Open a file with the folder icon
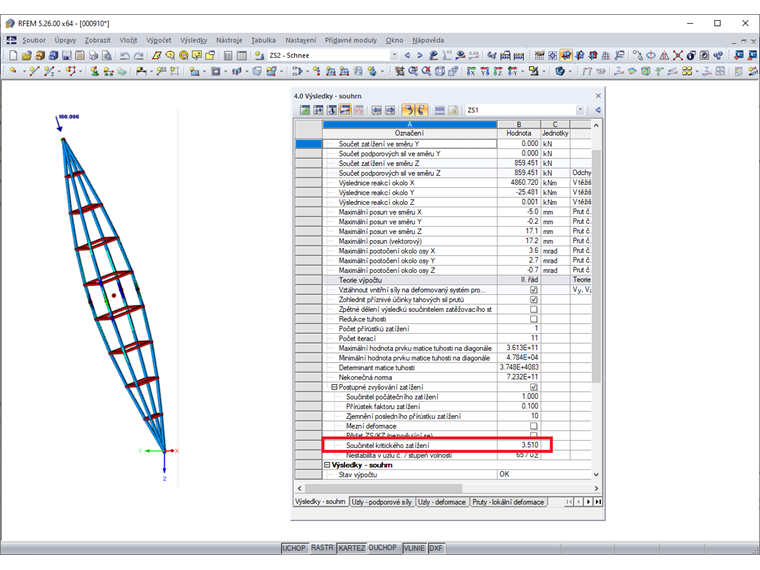The image size is (760, 570). (27, 55)
